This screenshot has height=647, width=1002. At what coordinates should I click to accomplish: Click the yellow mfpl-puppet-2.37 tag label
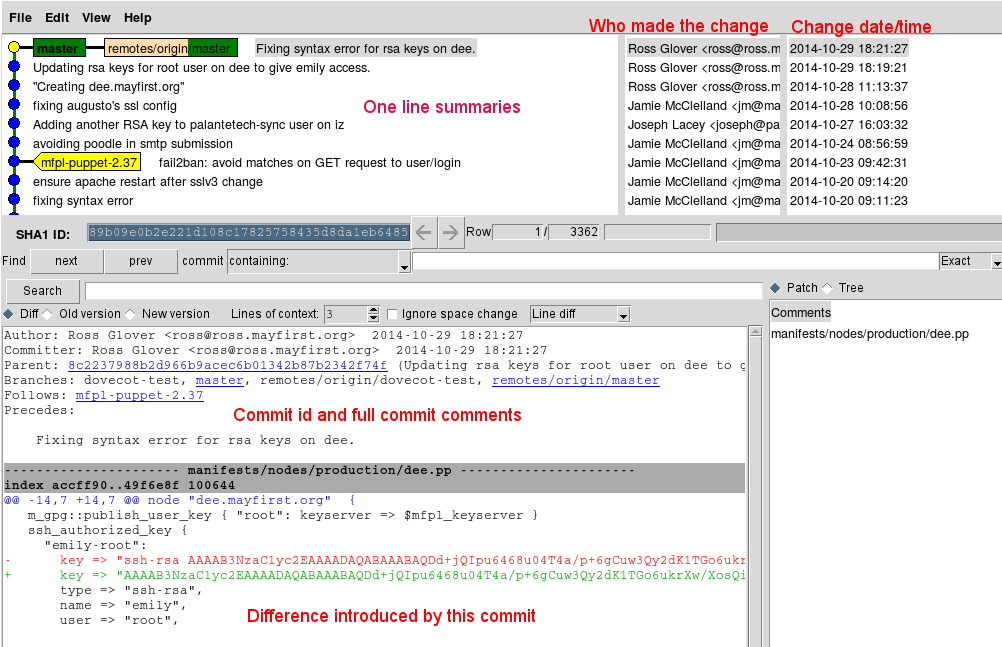click(x=89, y=162)
